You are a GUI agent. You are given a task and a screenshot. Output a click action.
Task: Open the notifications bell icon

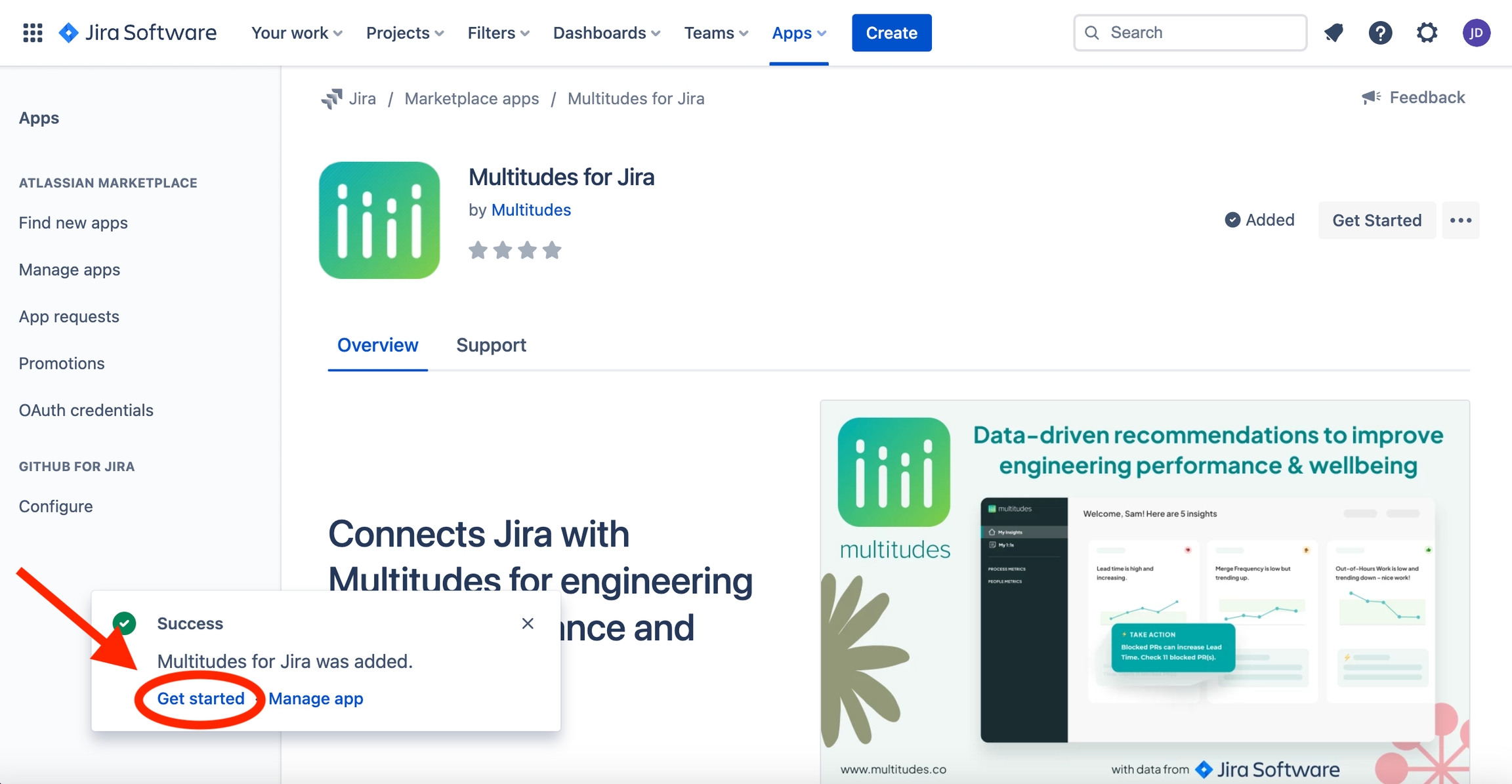click(x=1333, y=32)
